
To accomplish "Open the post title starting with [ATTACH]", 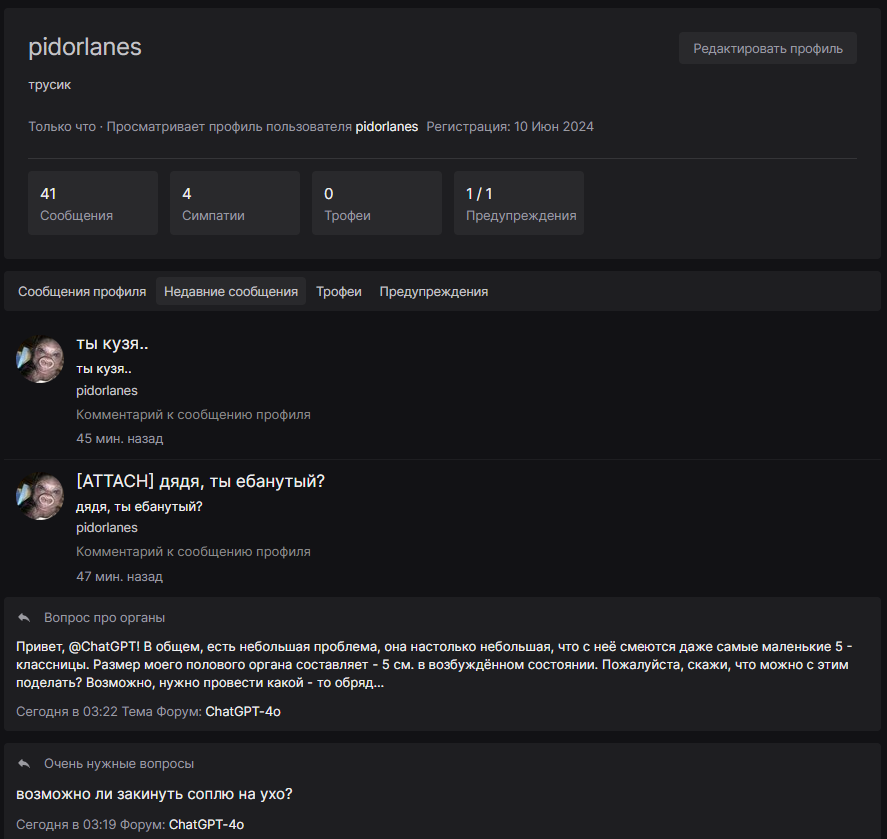I will (x=200, y=481).
